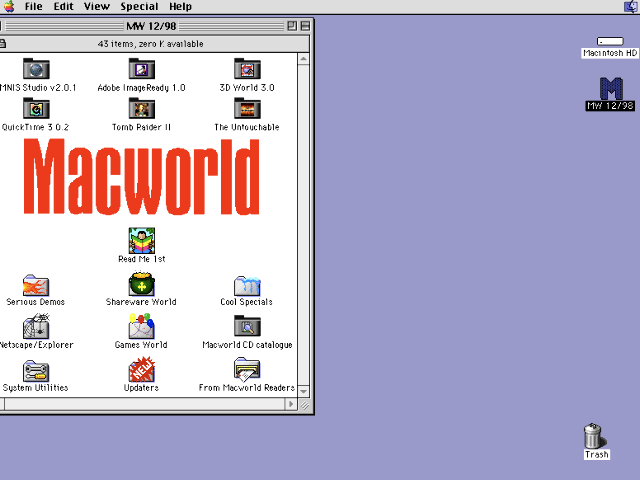Click the 3D World 3.0 folder icon
The height and width of the screenshot is (480, 640).
click(x=247, y=69)
